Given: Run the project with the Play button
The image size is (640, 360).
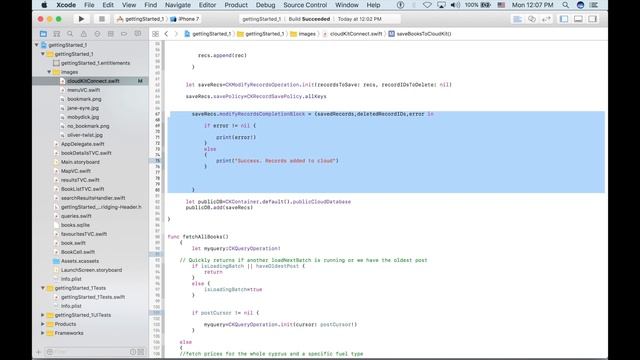Looking at the screenshot, I should 81,19.
